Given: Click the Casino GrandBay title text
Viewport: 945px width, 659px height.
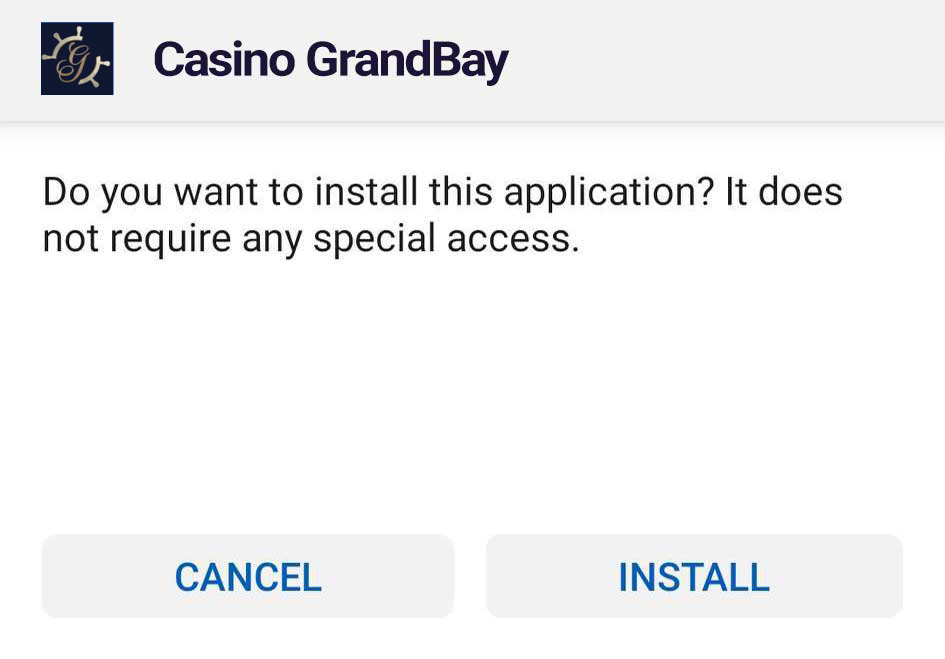Looking at the screenshot, I should 331,61.
